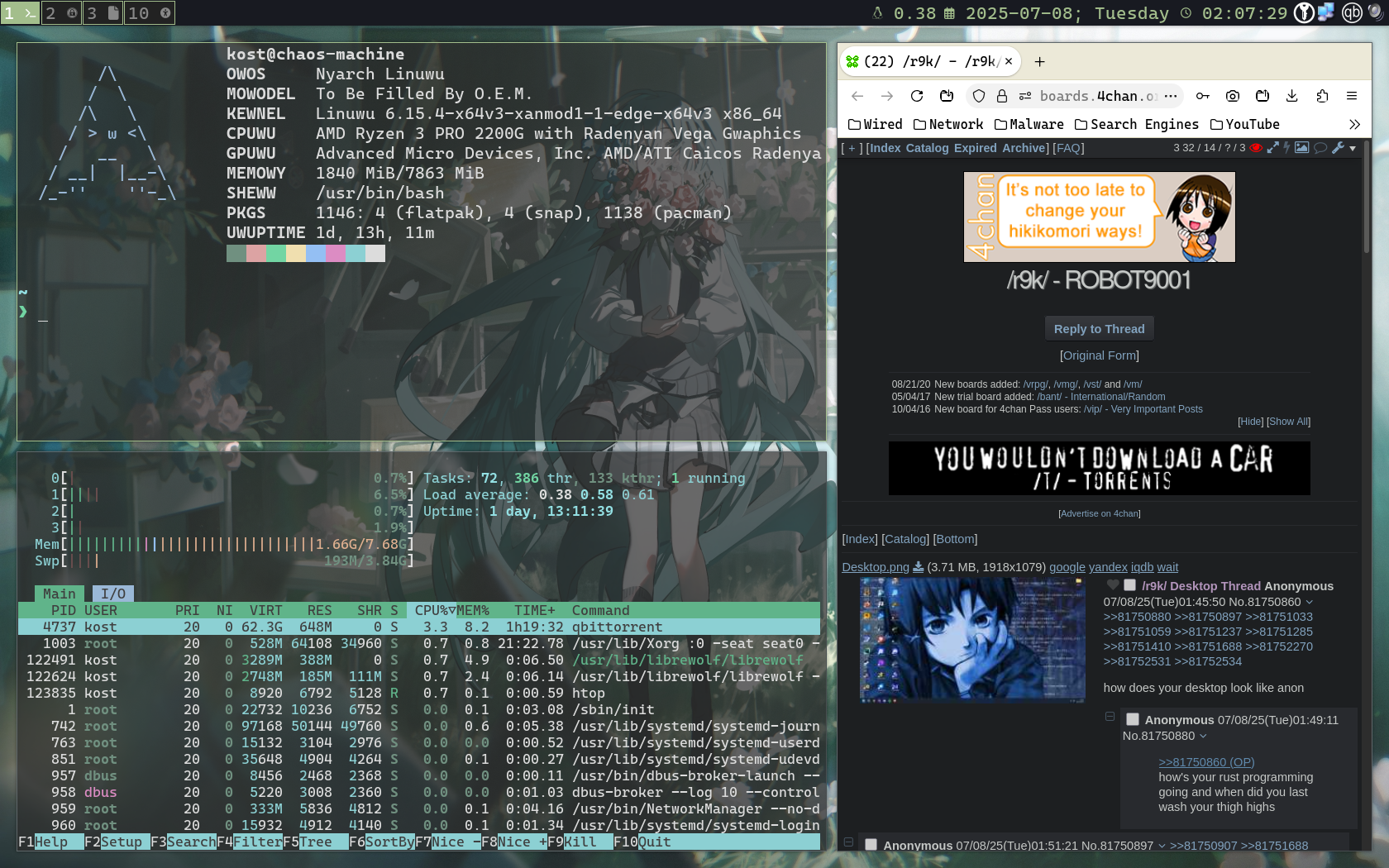Open the Catalog link in 4chan header
This screenshot has height=868, width=1389.
click(927, 148)
